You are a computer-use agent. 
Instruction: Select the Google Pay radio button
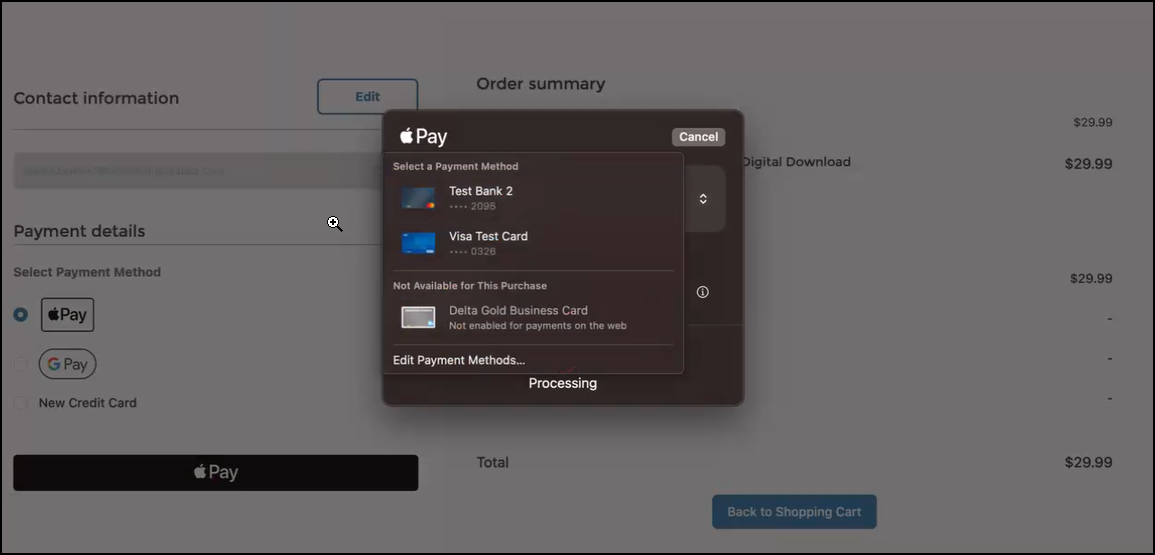click(21, 364)
